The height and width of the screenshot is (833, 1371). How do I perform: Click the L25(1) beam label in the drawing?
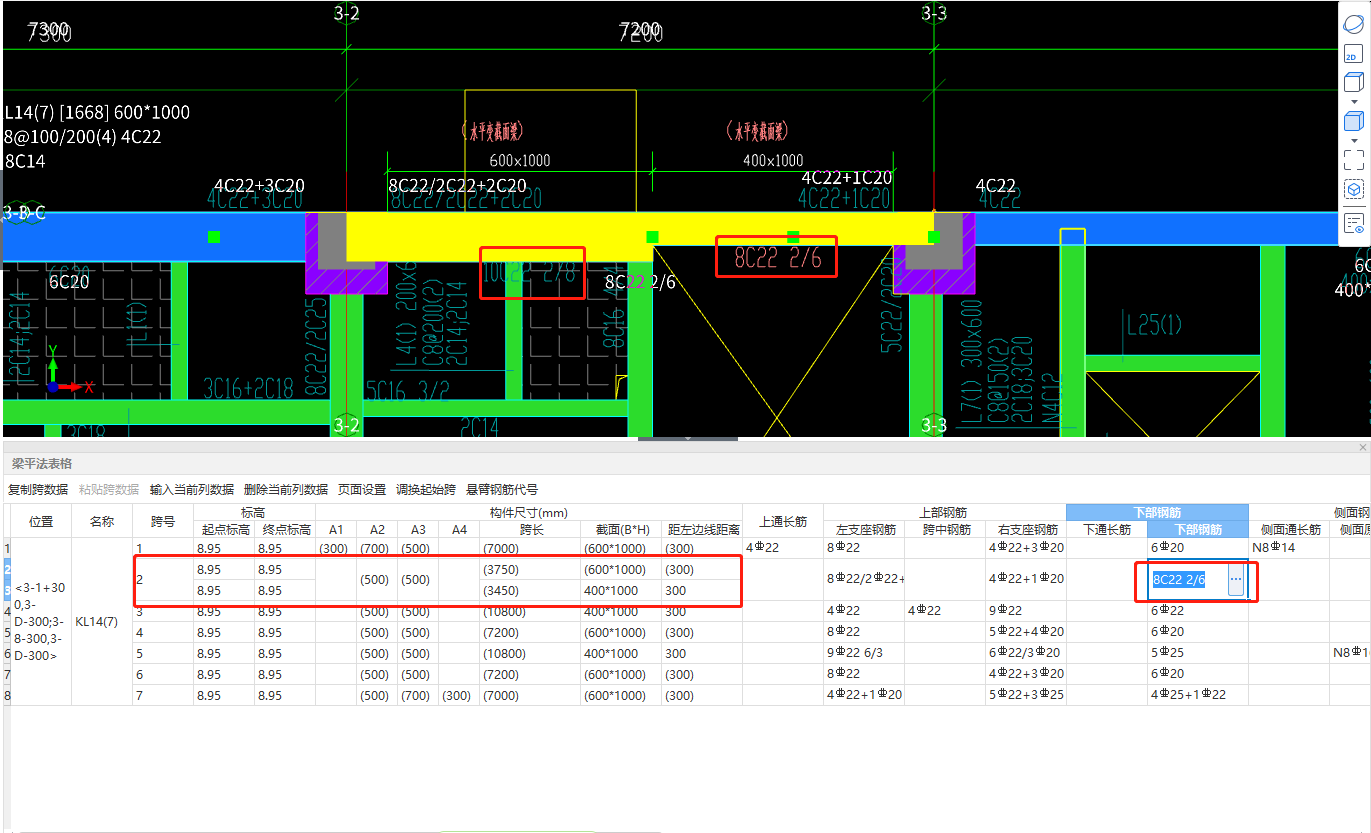[1154, 325]
